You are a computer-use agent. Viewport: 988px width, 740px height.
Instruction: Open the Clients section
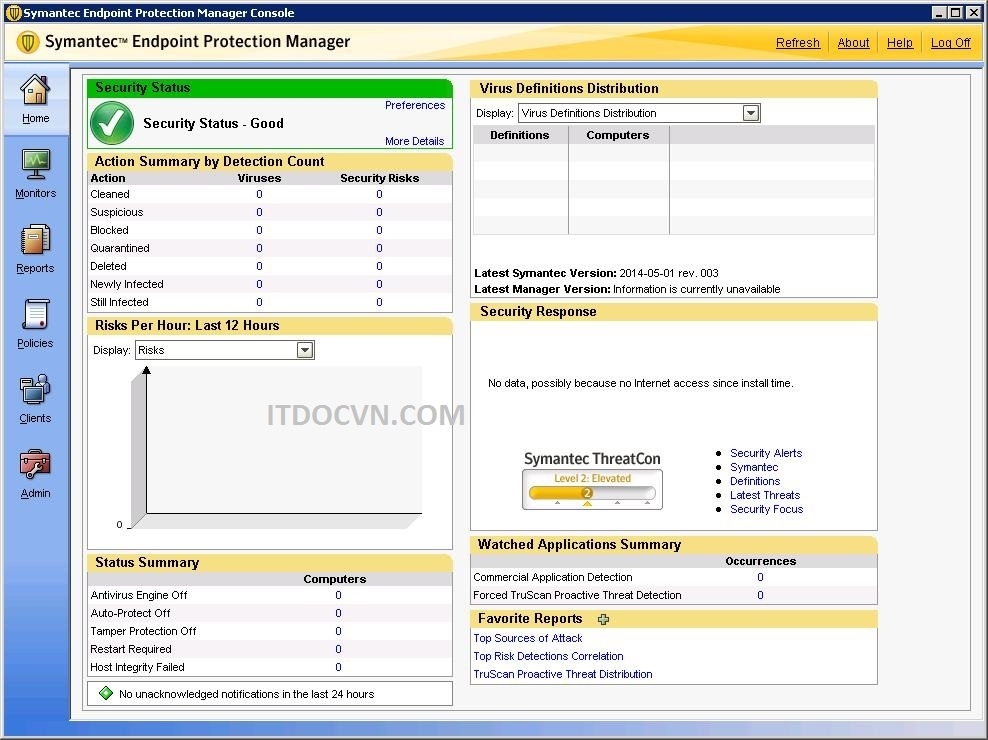coord(36,395)
